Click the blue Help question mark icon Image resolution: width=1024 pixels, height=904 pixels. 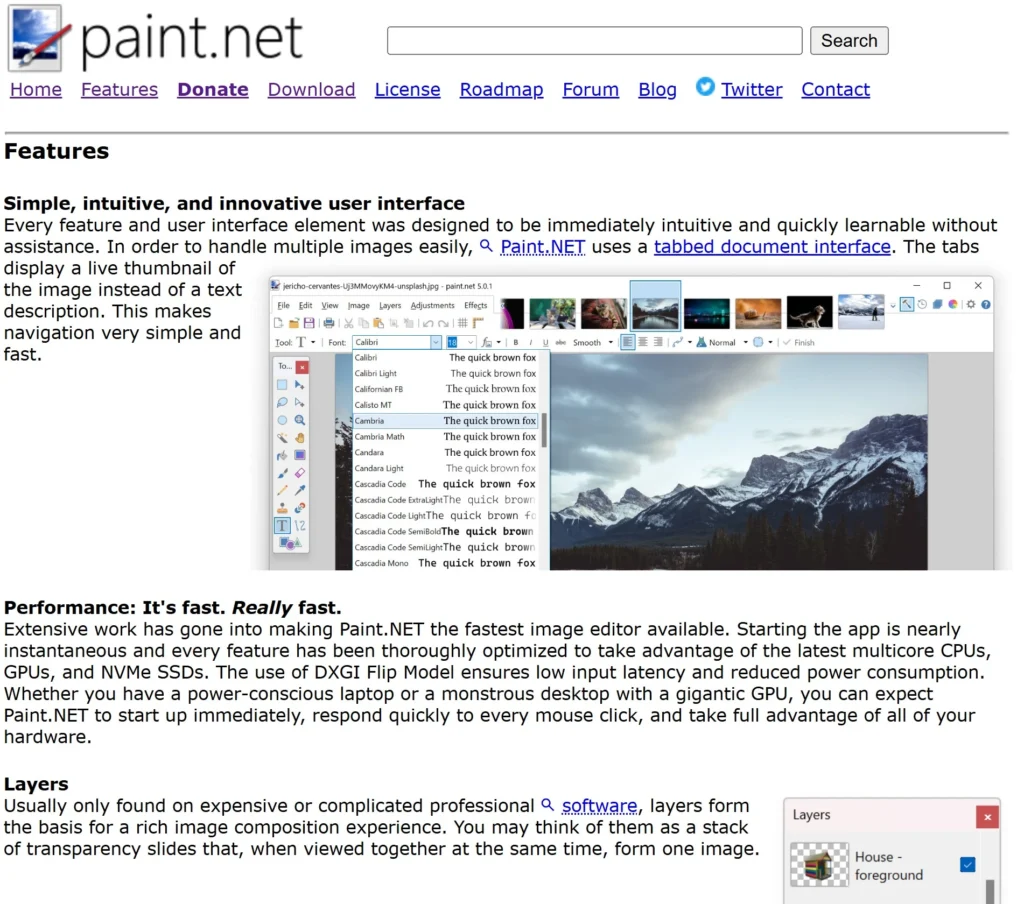[x=986, y=304]
